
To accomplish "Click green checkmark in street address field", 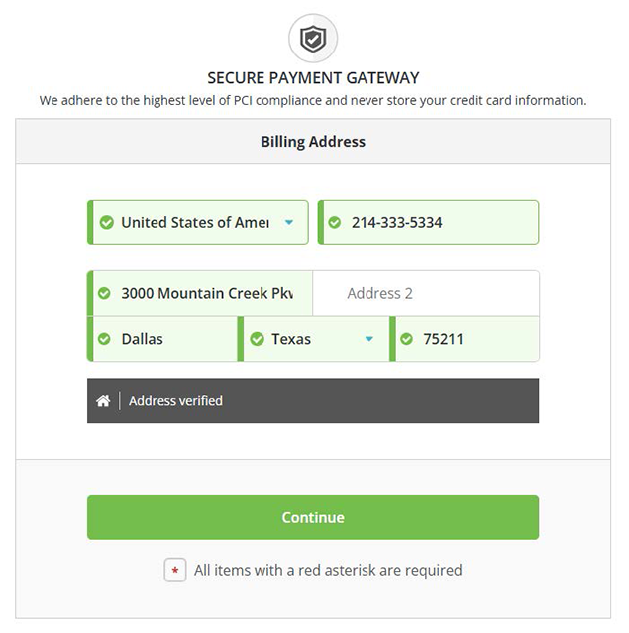I will [105, 294].
